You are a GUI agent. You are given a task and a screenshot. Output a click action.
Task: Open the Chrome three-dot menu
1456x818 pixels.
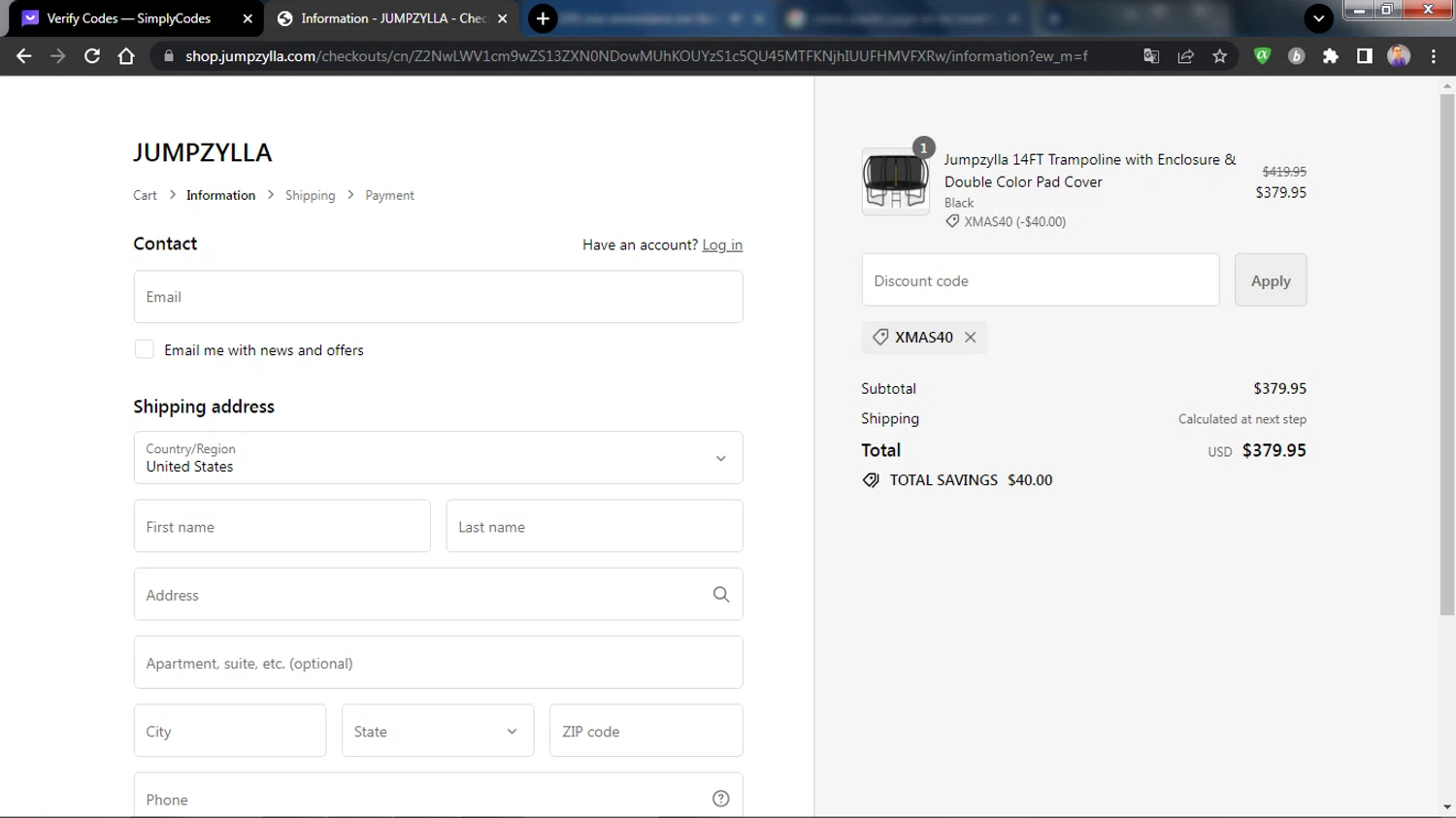click(1433, 56)
